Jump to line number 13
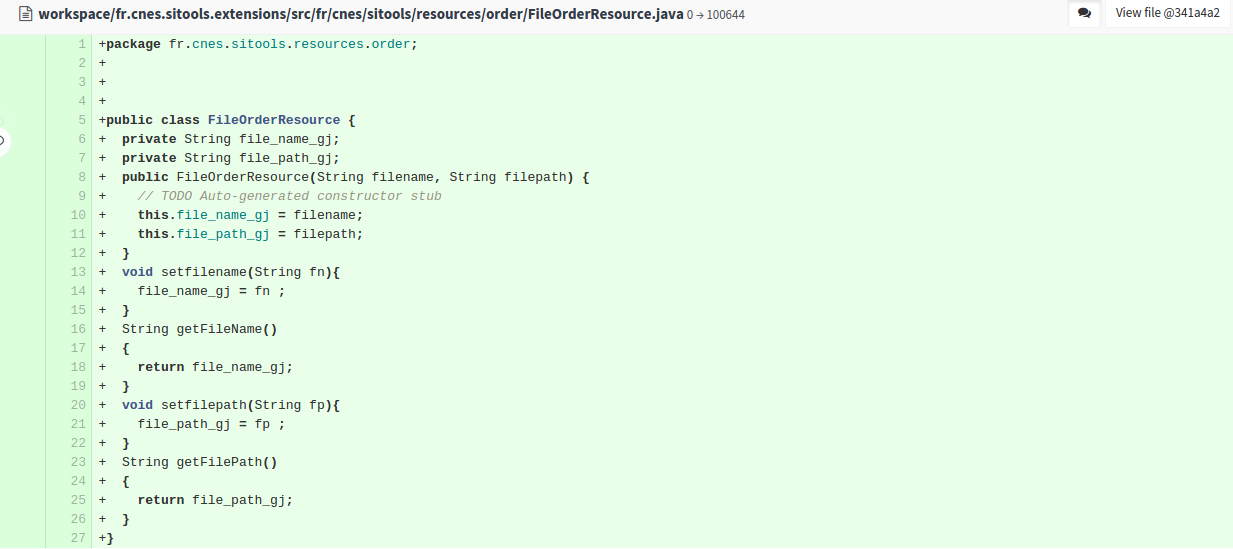This screenshot has height=549, width=1233. point(79,273)
